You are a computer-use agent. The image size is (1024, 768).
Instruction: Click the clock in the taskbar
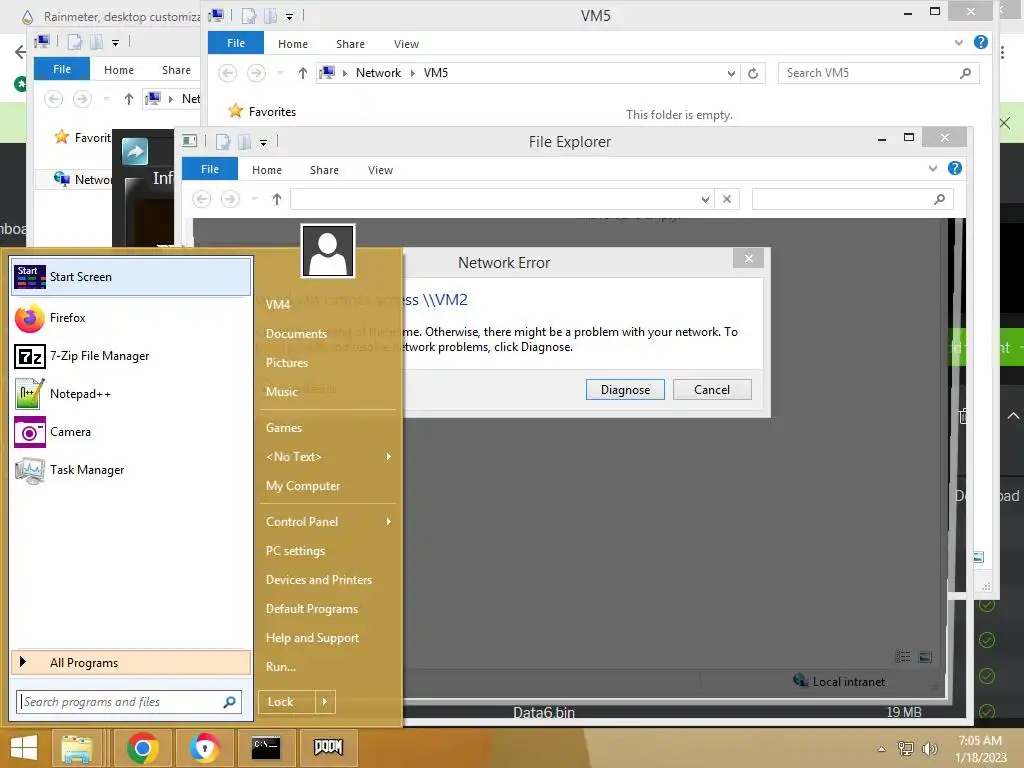tap(980, 749)
